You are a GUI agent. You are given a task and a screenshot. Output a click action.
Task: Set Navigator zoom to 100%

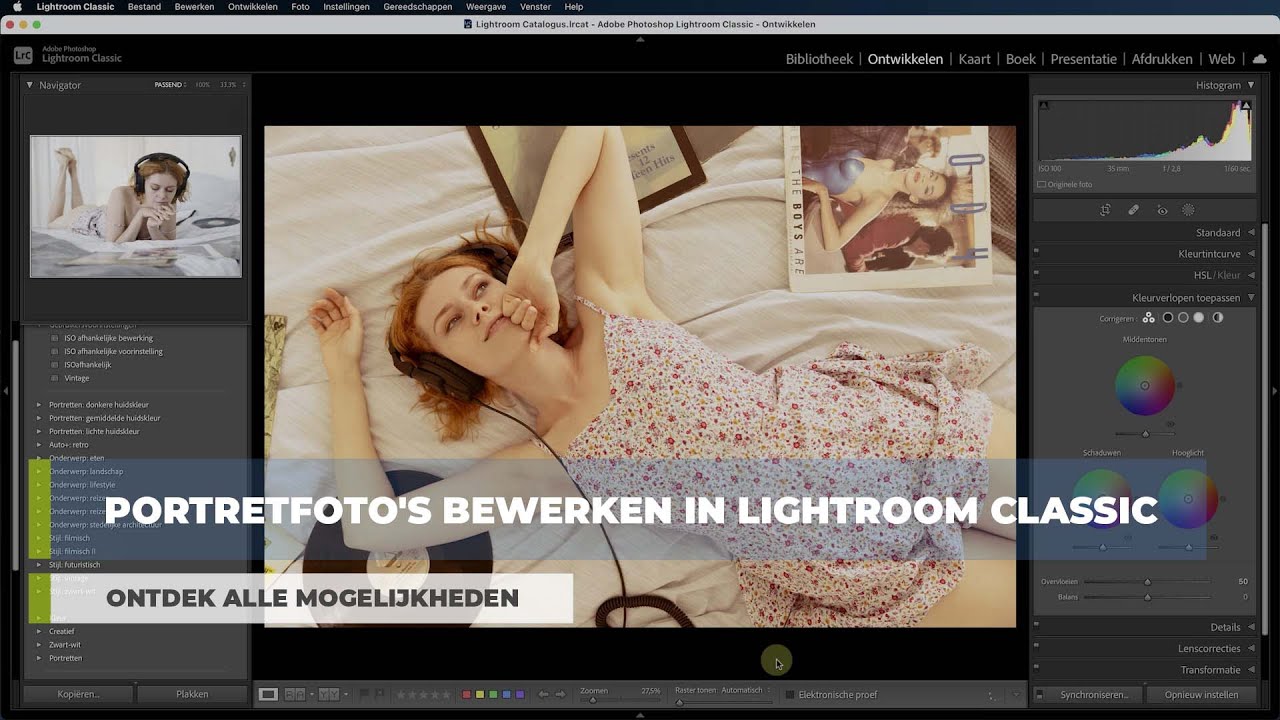202,85
